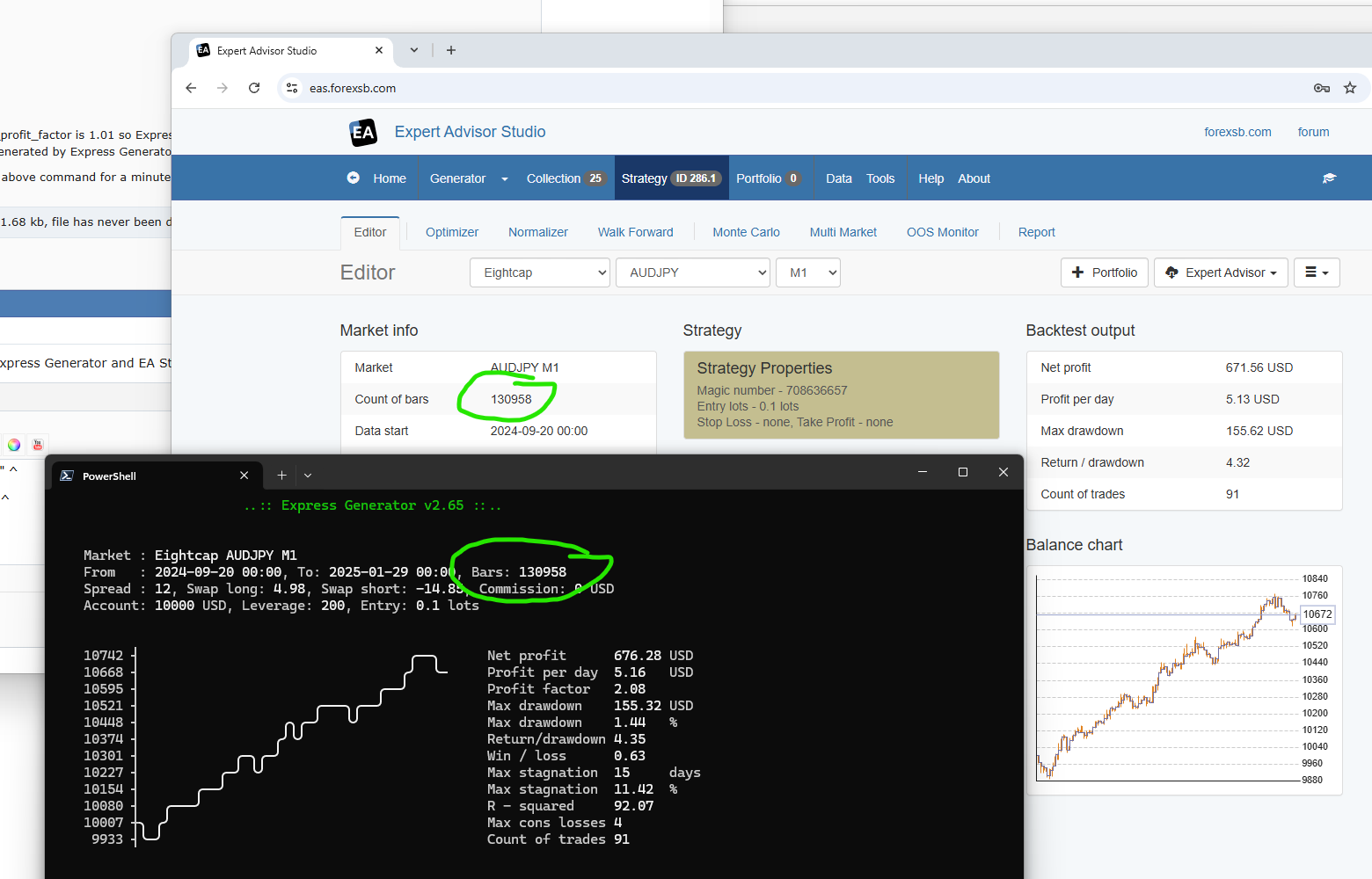Click the Net profit value 671.56 USD
The width and height of the screenshot is (1372, 879).
tap(1259, 367)
